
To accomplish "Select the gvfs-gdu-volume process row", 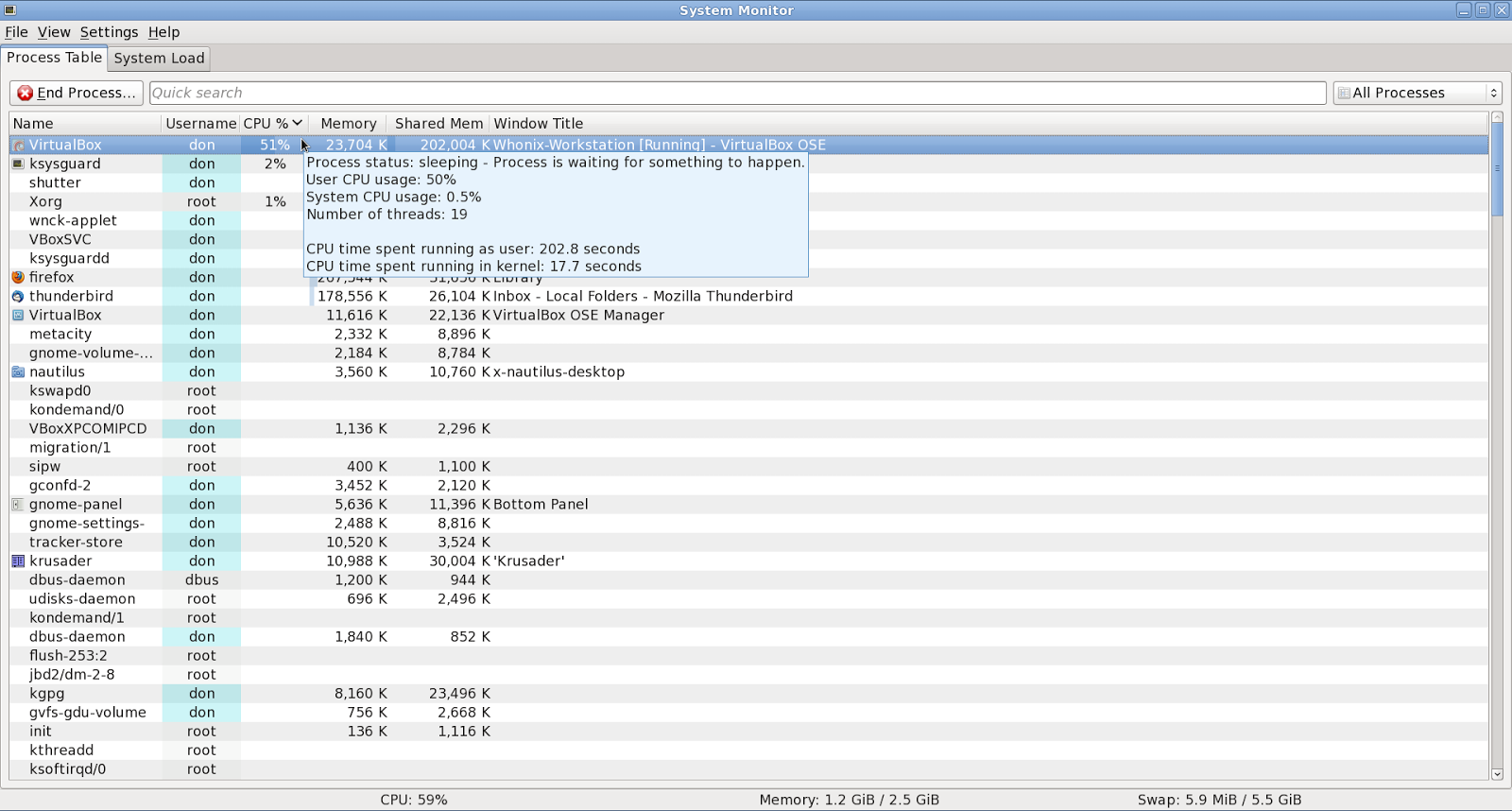I will (748, 712).
